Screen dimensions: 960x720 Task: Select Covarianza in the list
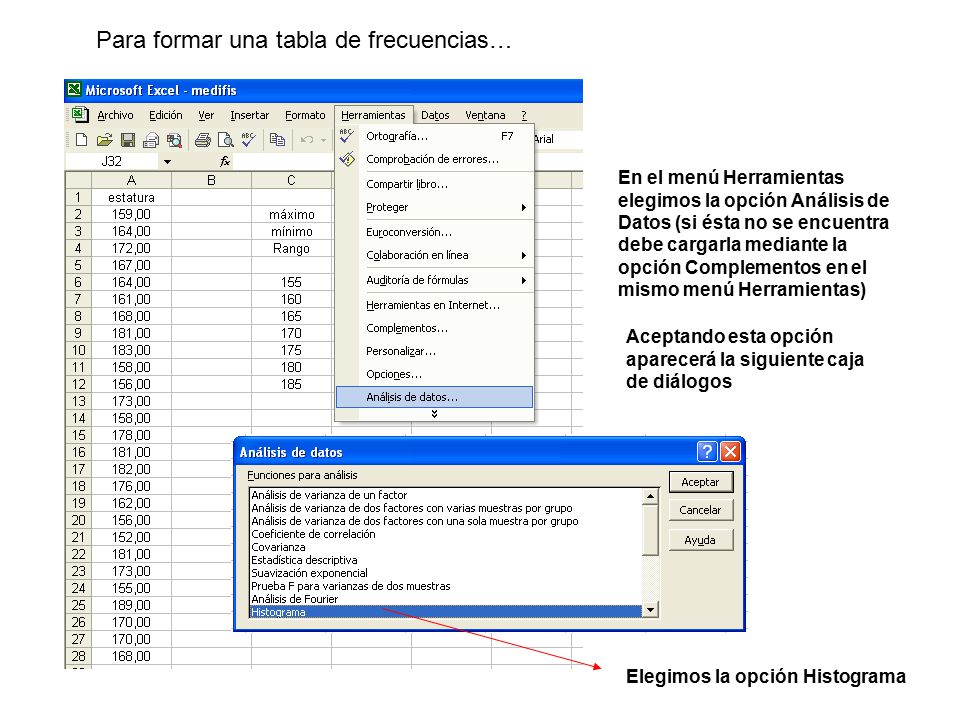tap(446, 547)
